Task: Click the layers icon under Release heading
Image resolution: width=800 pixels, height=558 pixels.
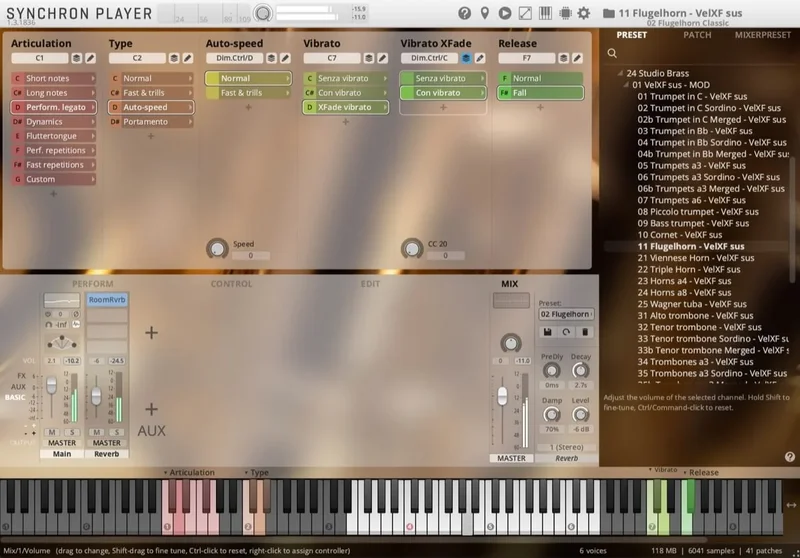Action: point(564,58)
